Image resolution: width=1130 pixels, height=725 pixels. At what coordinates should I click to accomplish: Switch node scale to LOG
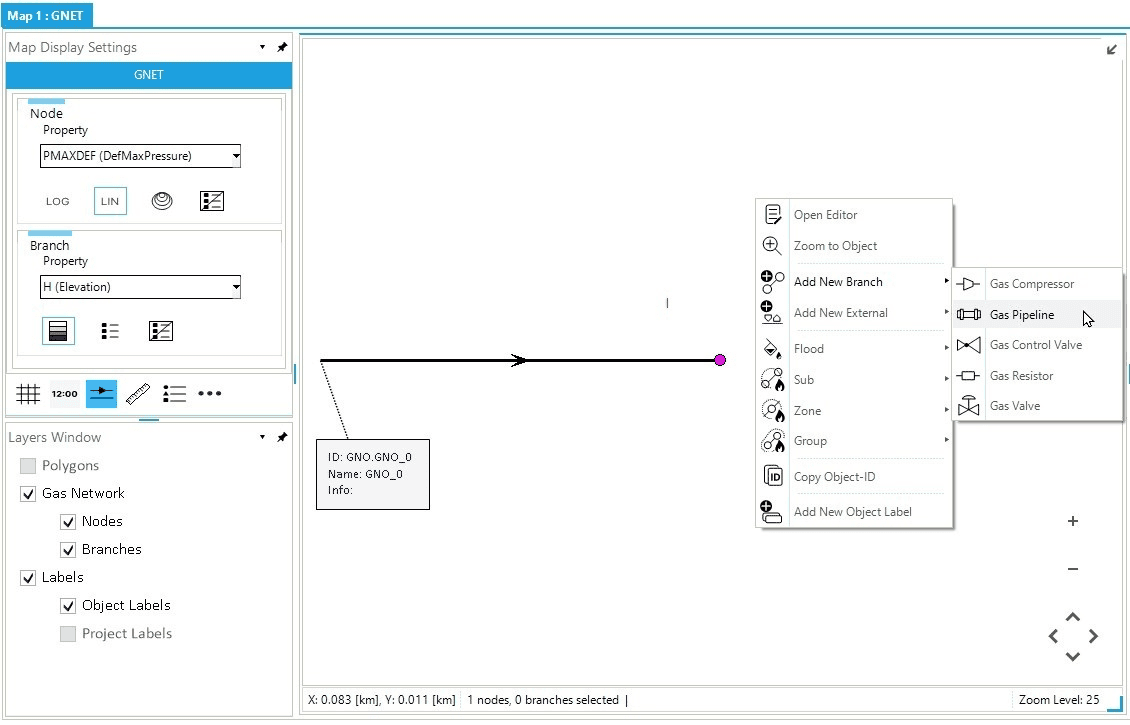click(x=58, y=201)
